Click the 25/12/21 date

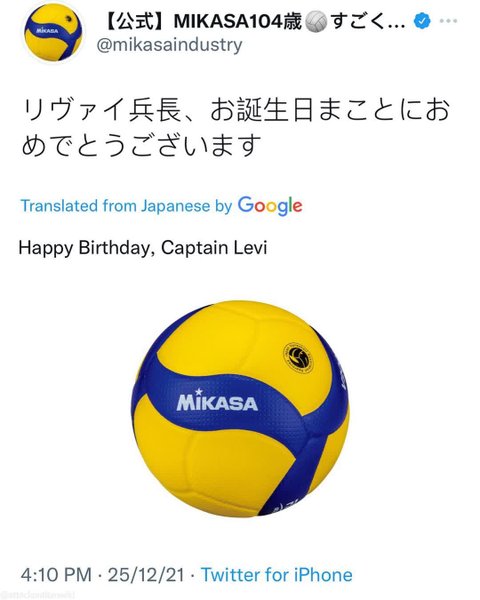146,575
